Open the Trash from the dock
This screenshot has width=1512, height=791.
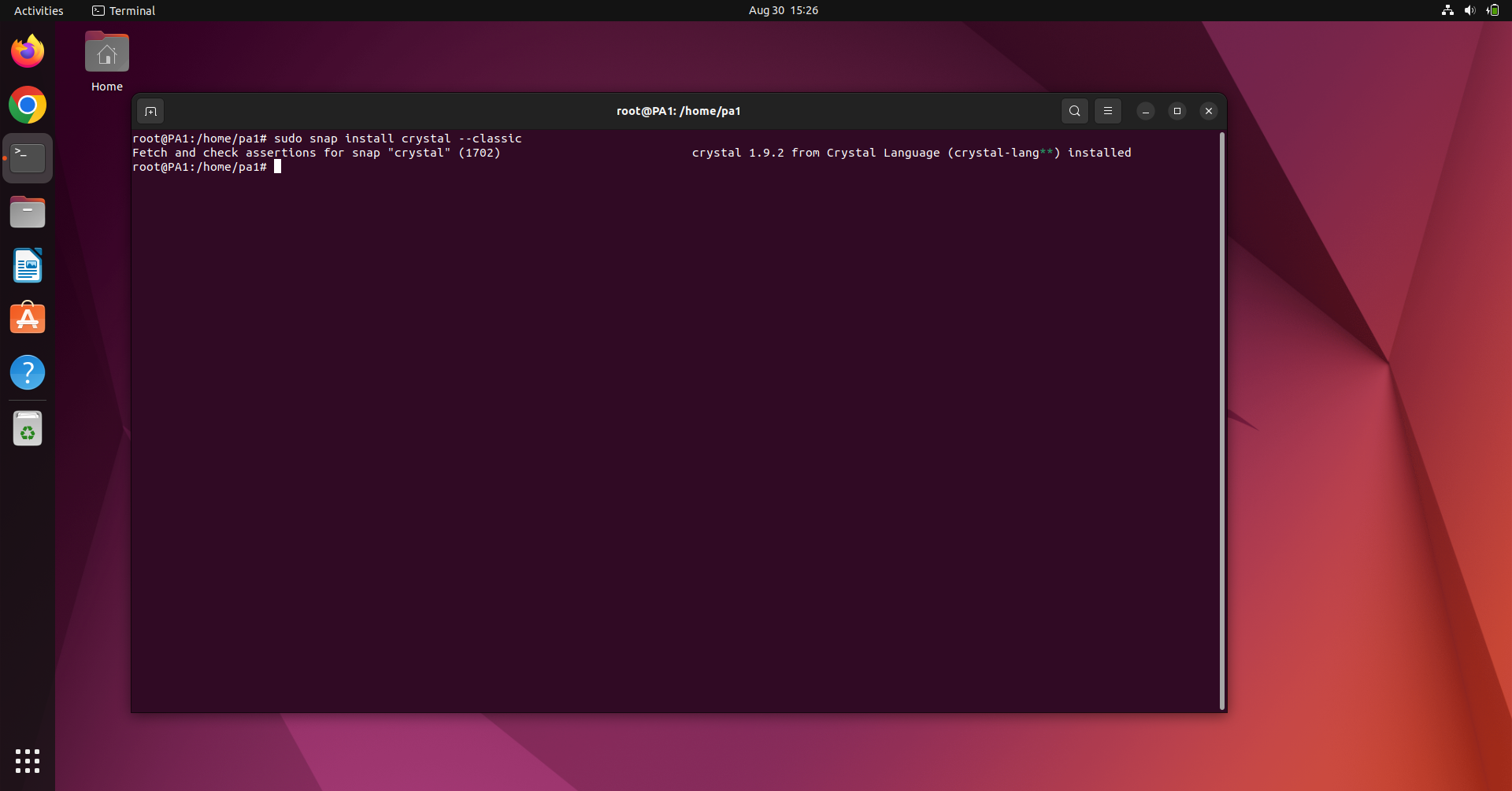[x=27, y=427]
